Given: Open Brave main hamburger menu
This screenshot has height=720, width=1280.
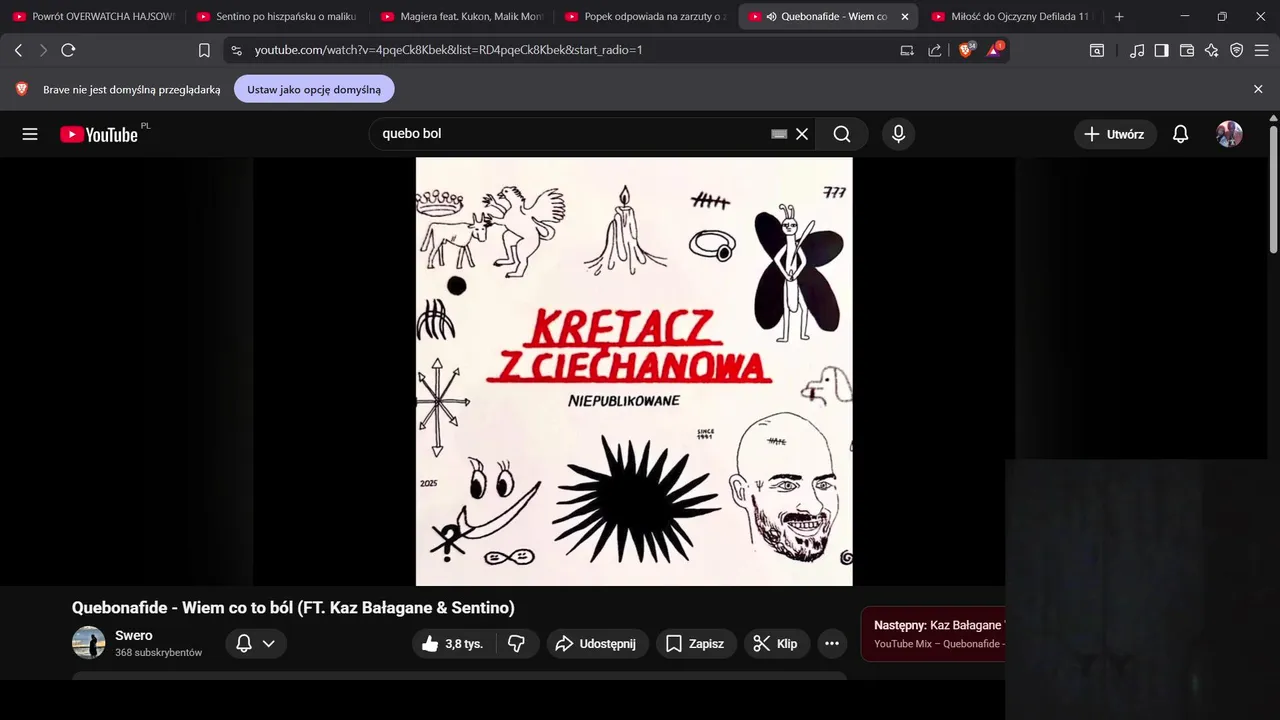Looking at the screenshot, I should pyautogui.click(x=1262, y=50).
